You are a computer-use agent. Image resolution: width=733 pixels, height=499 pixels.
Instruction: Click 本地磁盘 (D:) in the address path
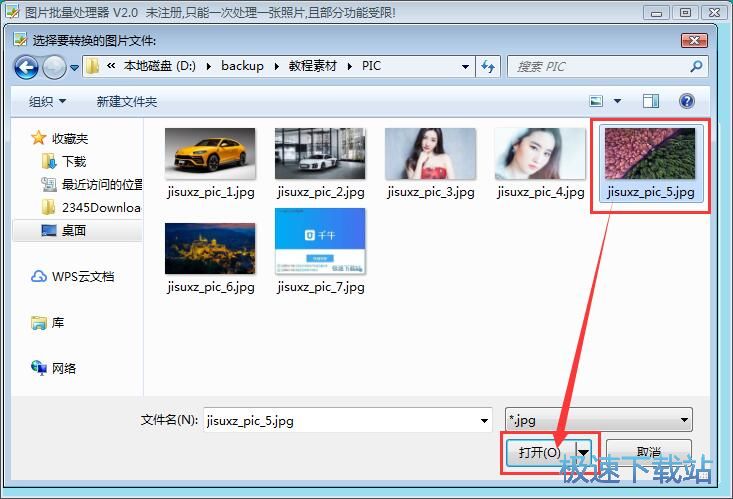[159, 66]
